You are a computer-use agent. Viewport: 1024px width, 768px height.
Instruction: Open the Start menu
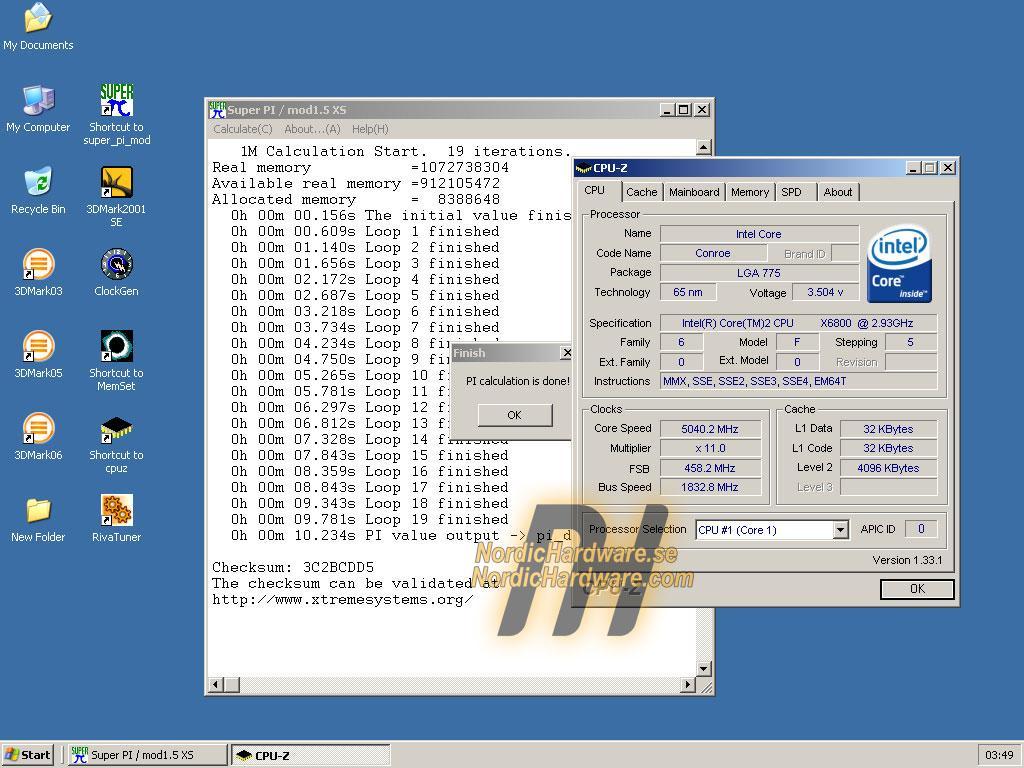pos(27,755)
